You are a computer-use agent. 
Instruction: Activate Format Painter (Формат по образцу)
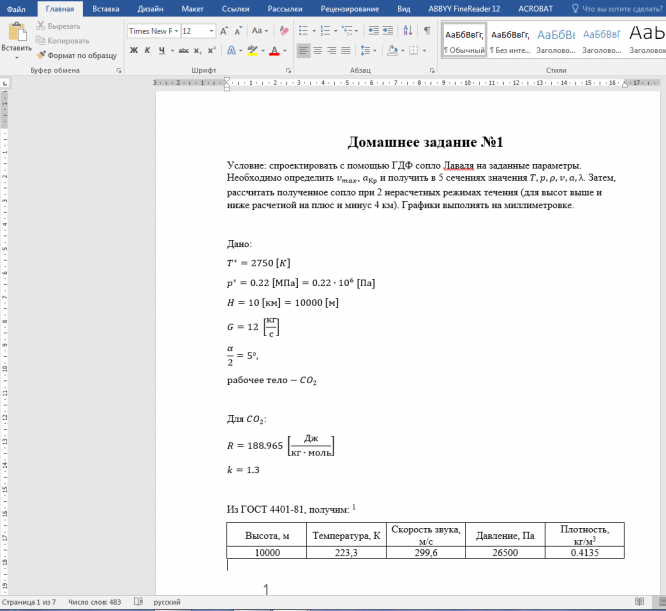click(76, 55)
